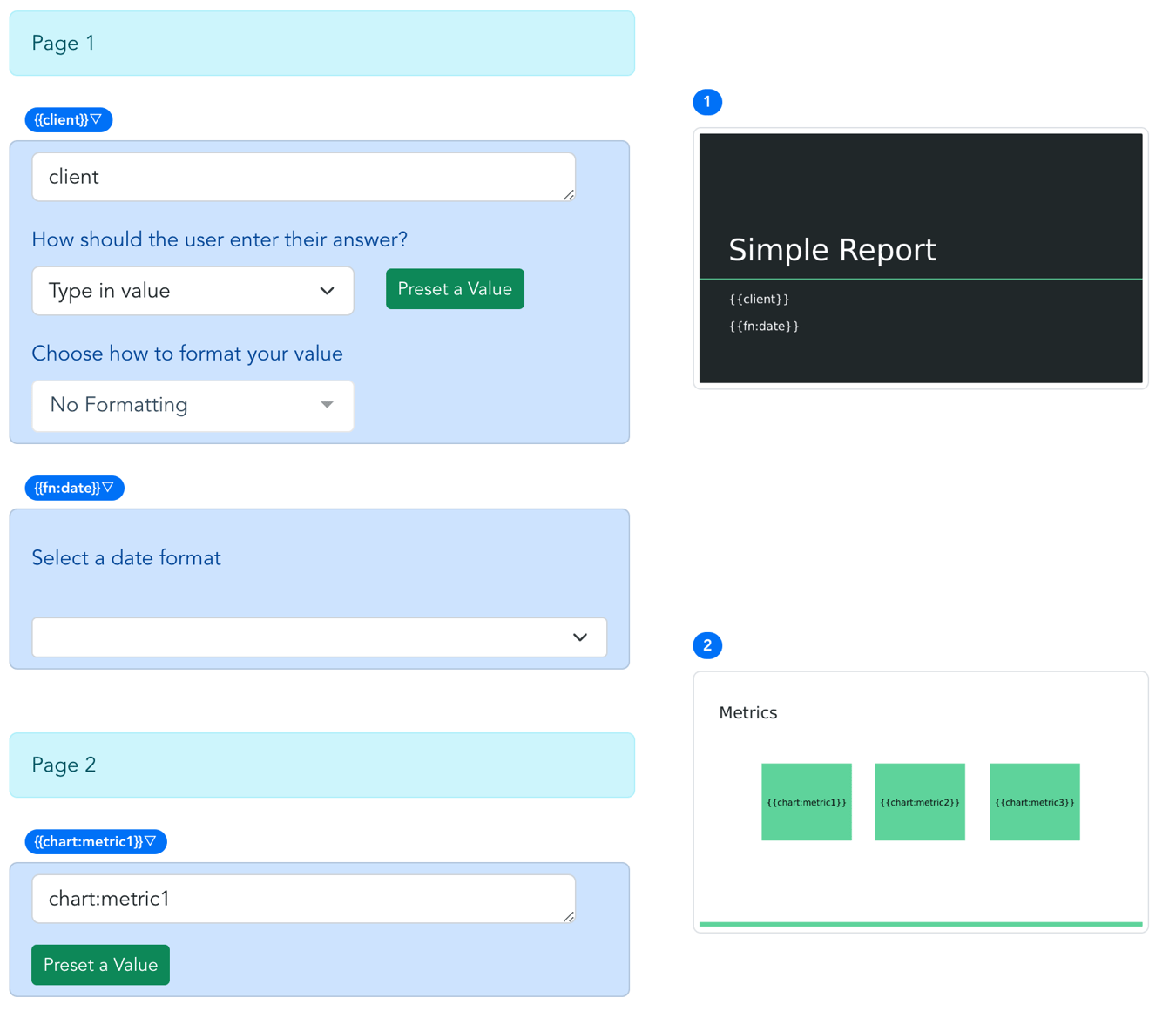This screenshot has height=1018, width=1176.
Task: Select the Page 1 header
Action: click(321, 43)
